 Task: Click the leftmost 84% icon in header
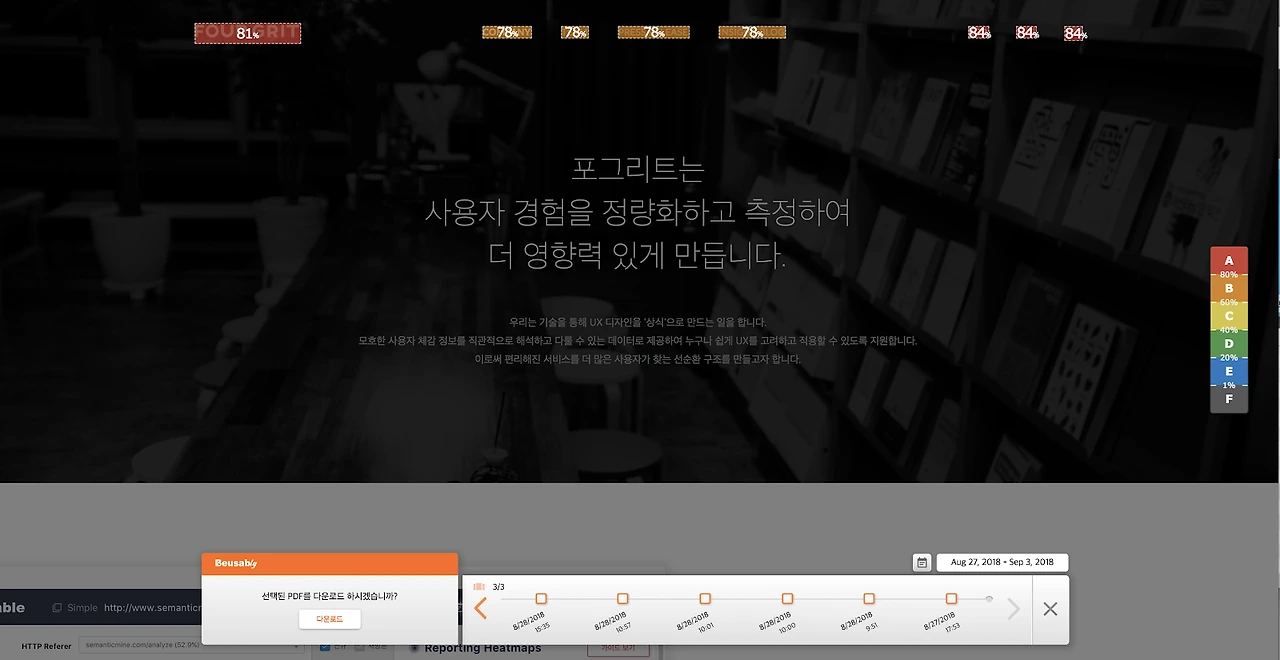pyautogui.click(x=979, y=33)
